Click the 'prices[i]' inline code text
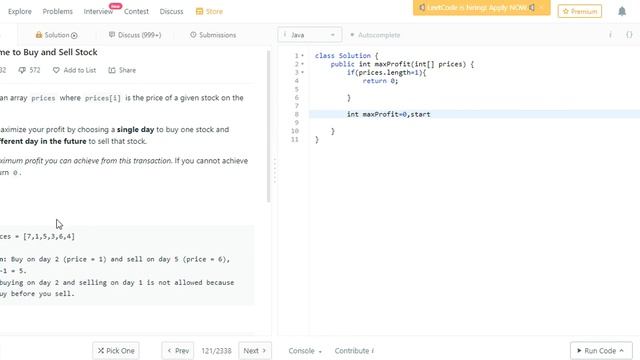The image size is (640, 360). (x=103, y=98)
